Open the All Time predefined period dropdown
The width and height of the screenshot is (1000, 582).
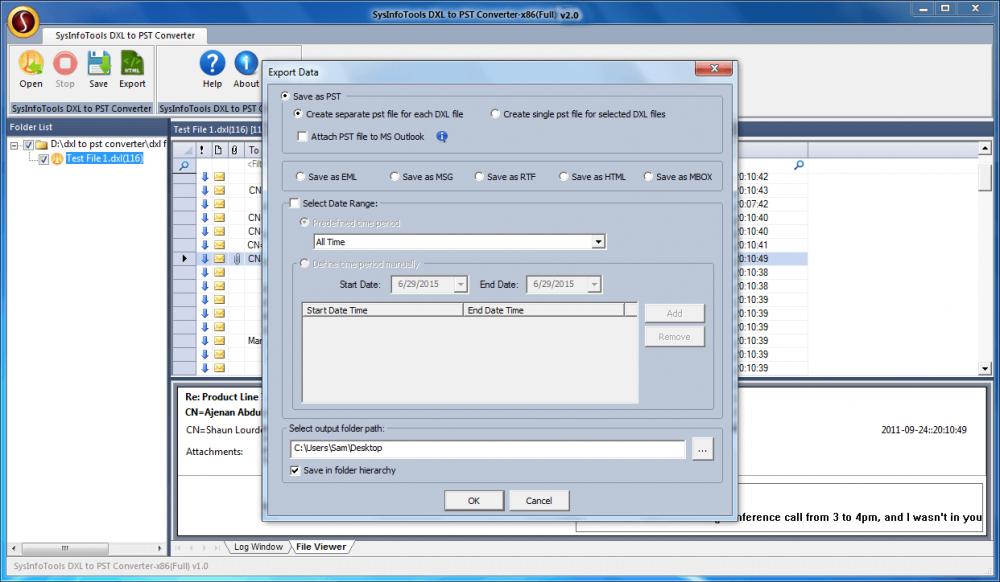click(x=598, y=241)
